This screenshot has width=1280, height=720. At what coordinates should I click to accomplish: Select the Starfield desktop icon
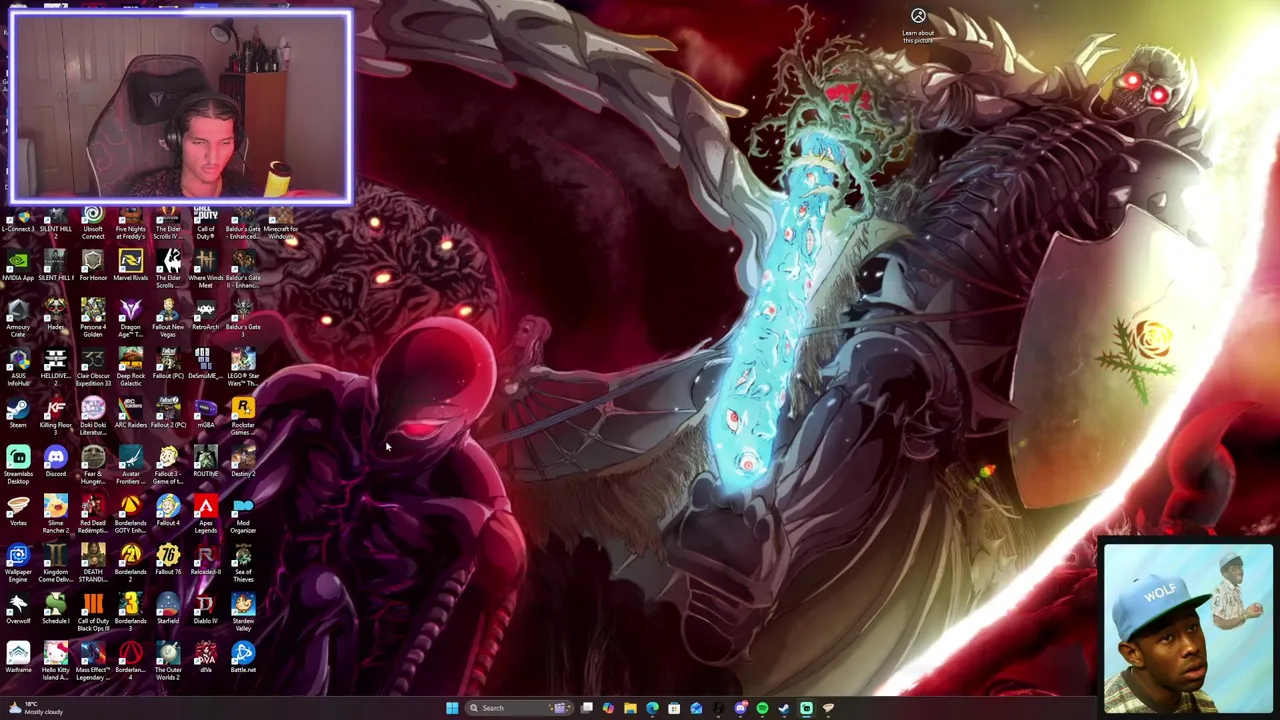[x=168, y=610]
